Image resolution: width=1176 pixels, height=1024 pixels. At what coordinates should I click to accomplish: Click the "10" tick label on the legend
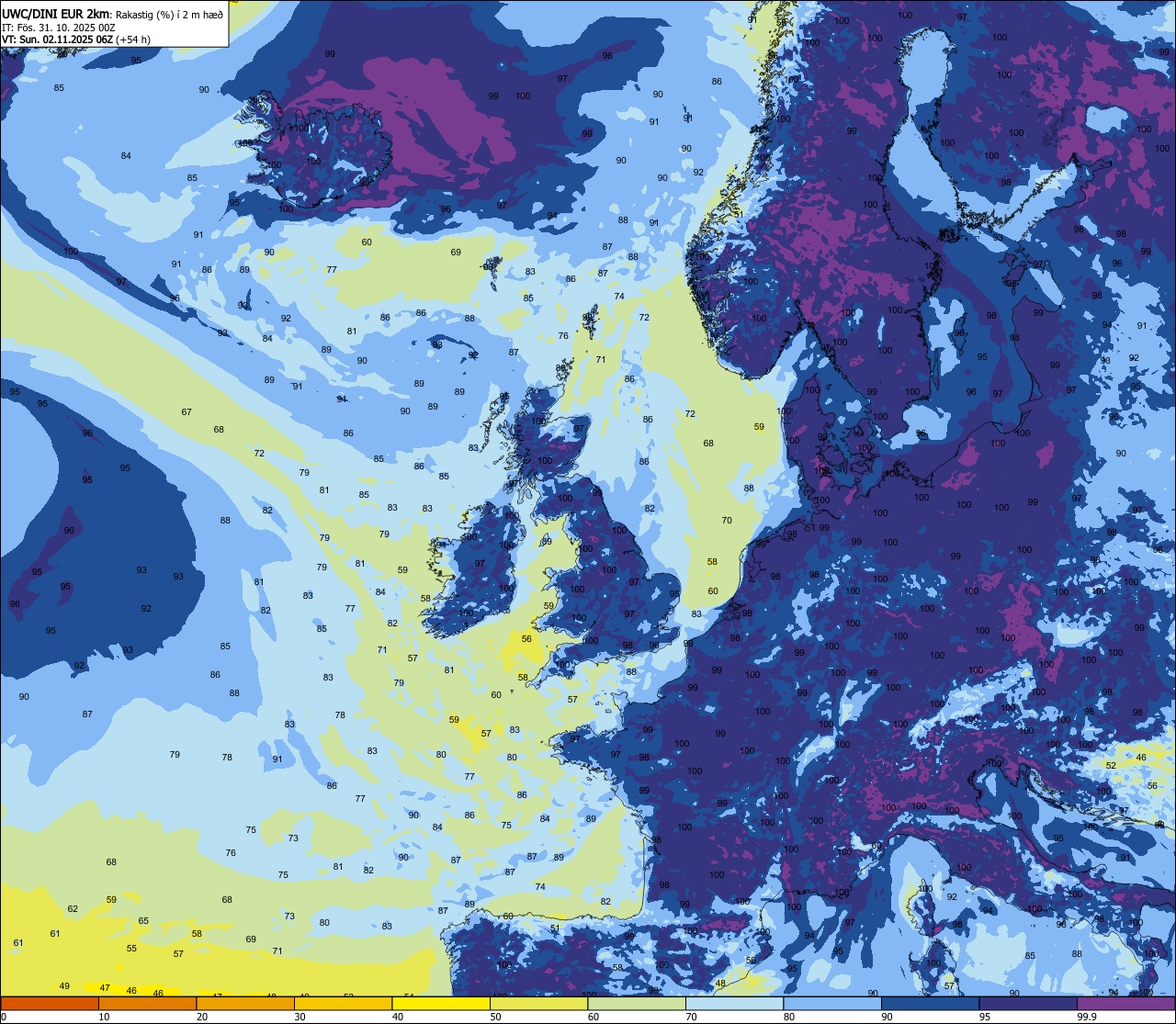104,1017
